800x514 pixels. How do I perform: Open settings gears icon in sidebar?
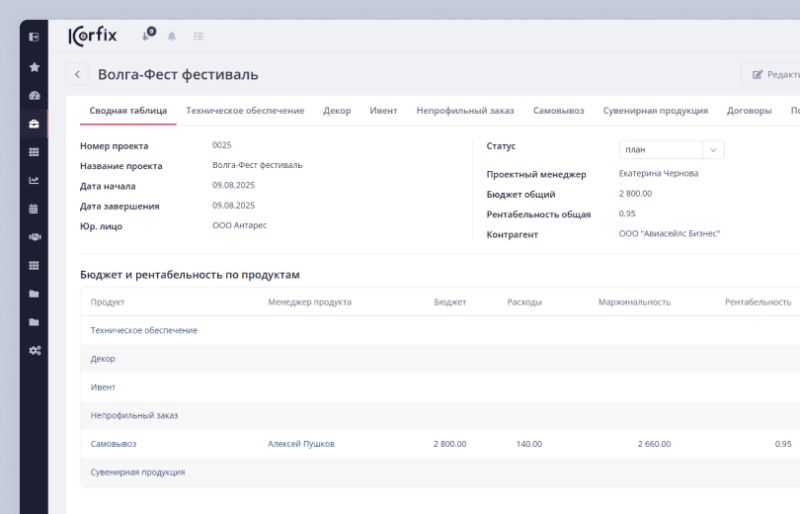pos(34,350)
